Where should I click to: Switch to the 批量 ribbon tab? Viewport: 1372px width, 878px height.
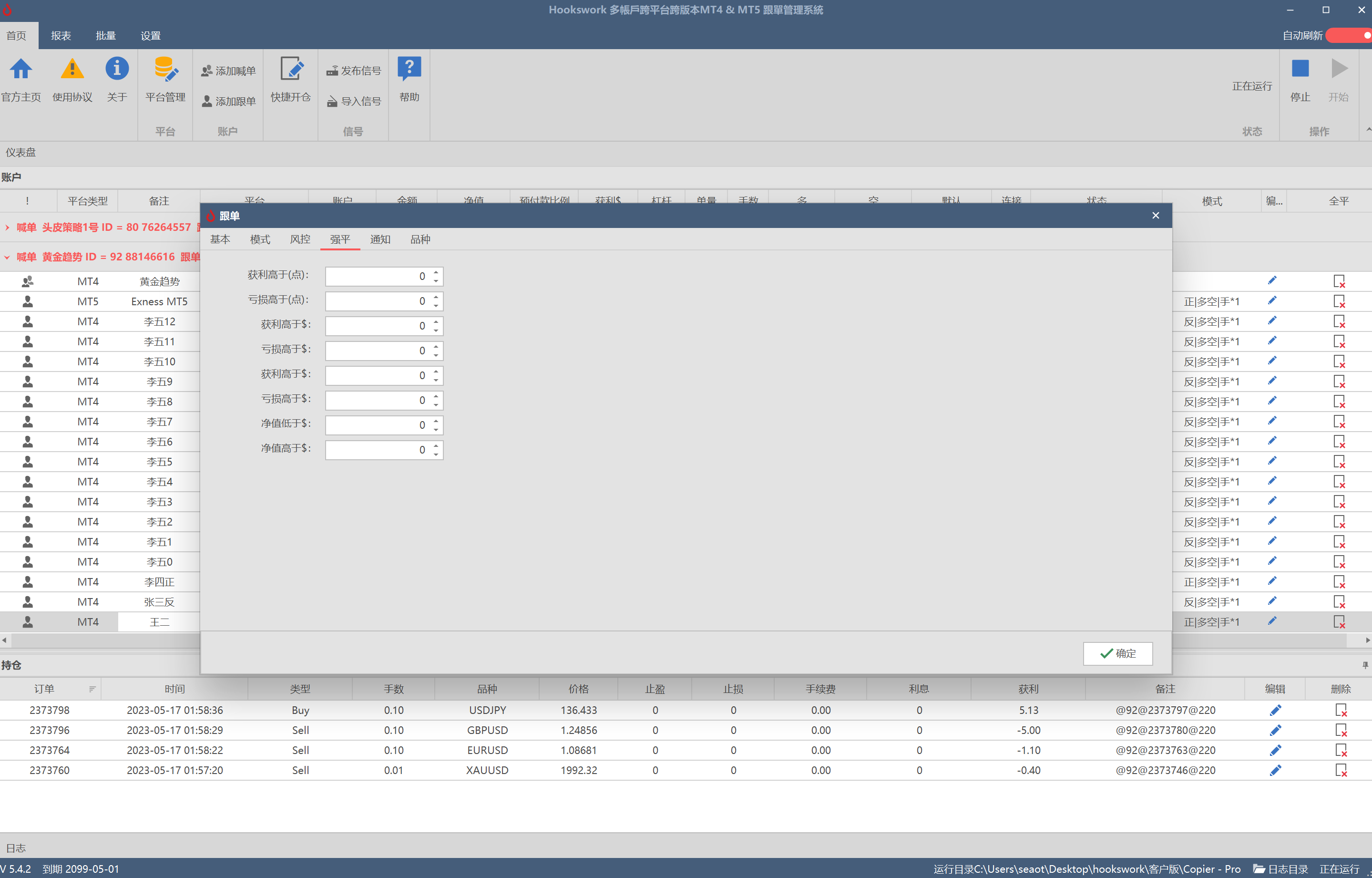click(106, 35)
